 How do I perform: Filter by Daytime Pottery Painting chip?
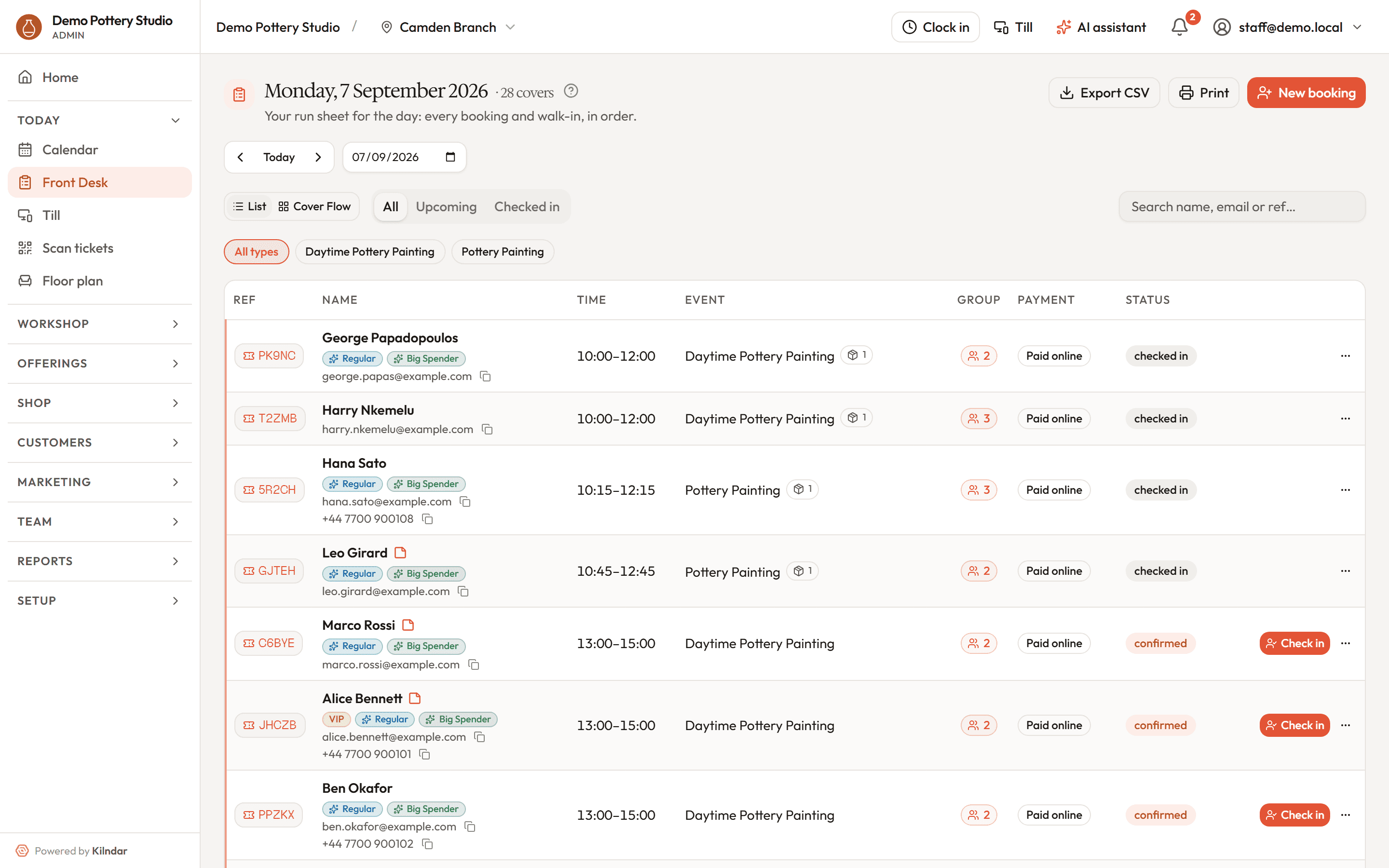(x=369, y=251)
